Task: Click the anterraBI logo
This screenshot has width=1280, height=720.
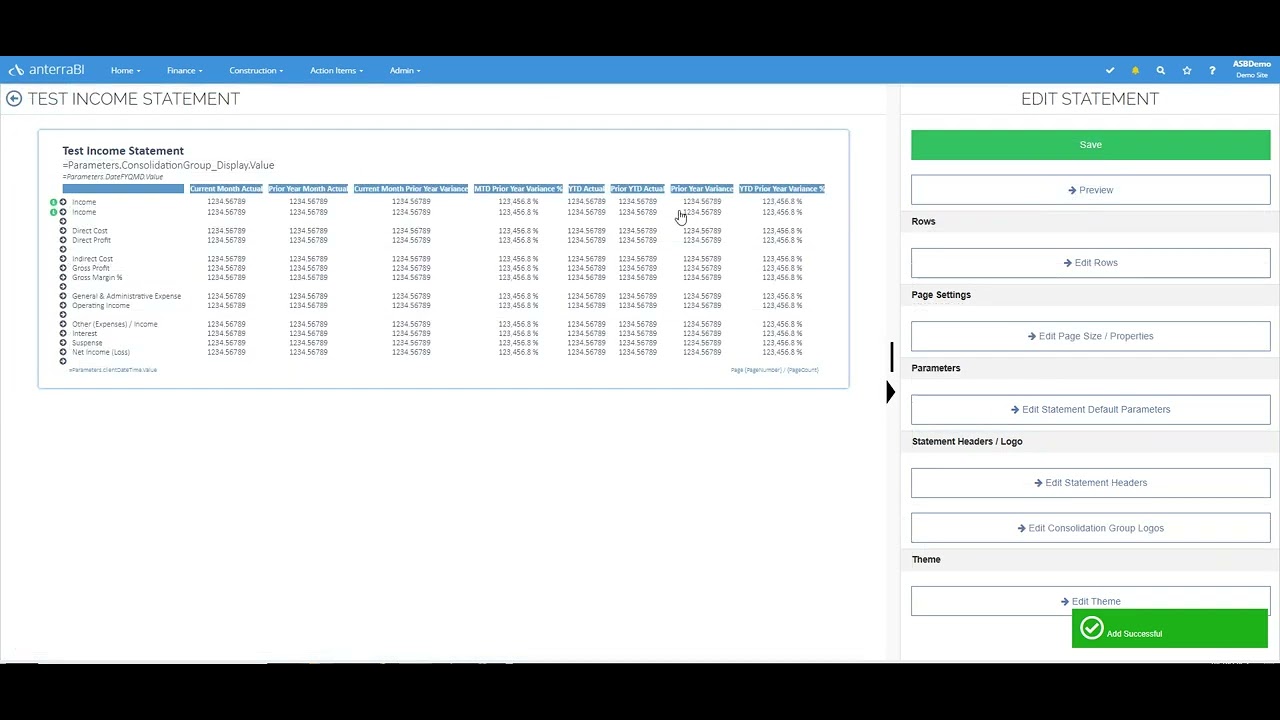Action: click(46, 70)
